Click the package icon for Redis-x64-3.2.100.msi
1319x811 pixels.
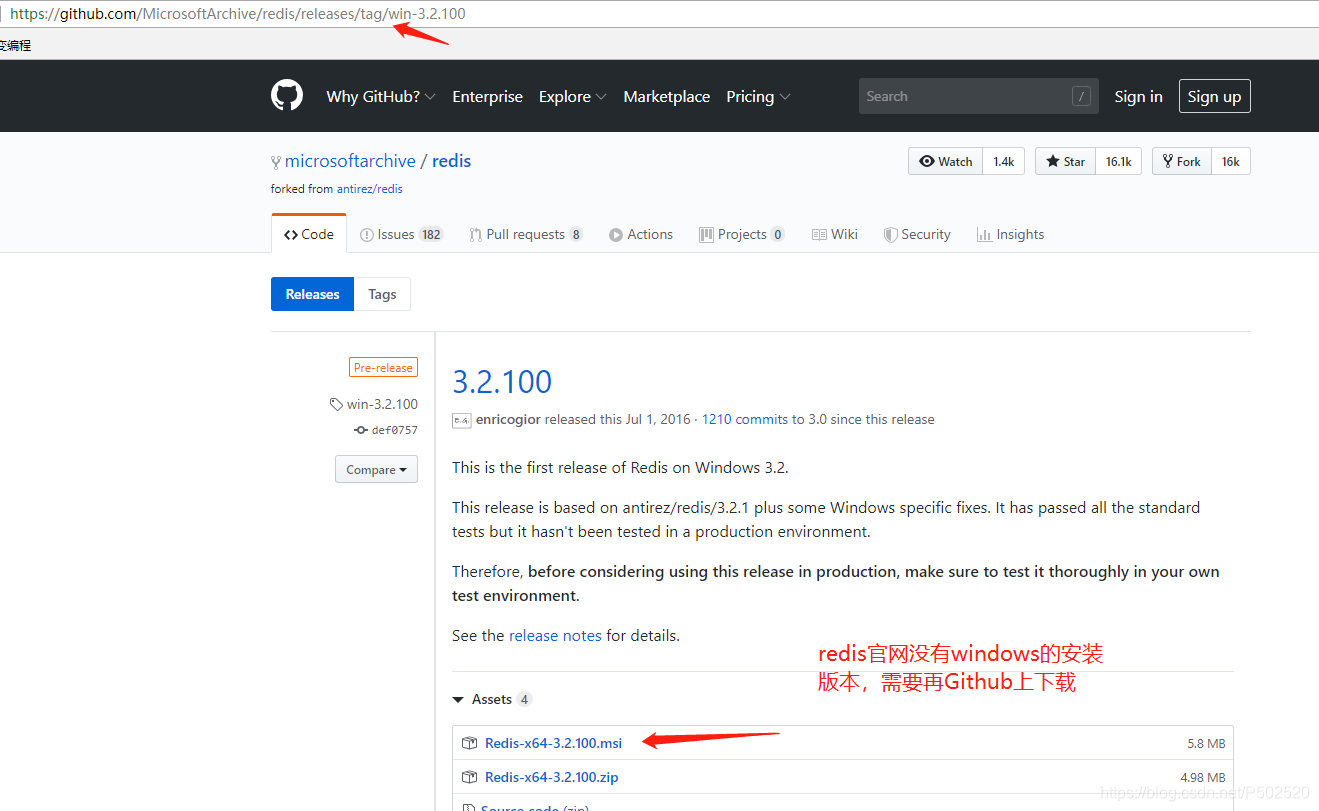tap(469, 743)
